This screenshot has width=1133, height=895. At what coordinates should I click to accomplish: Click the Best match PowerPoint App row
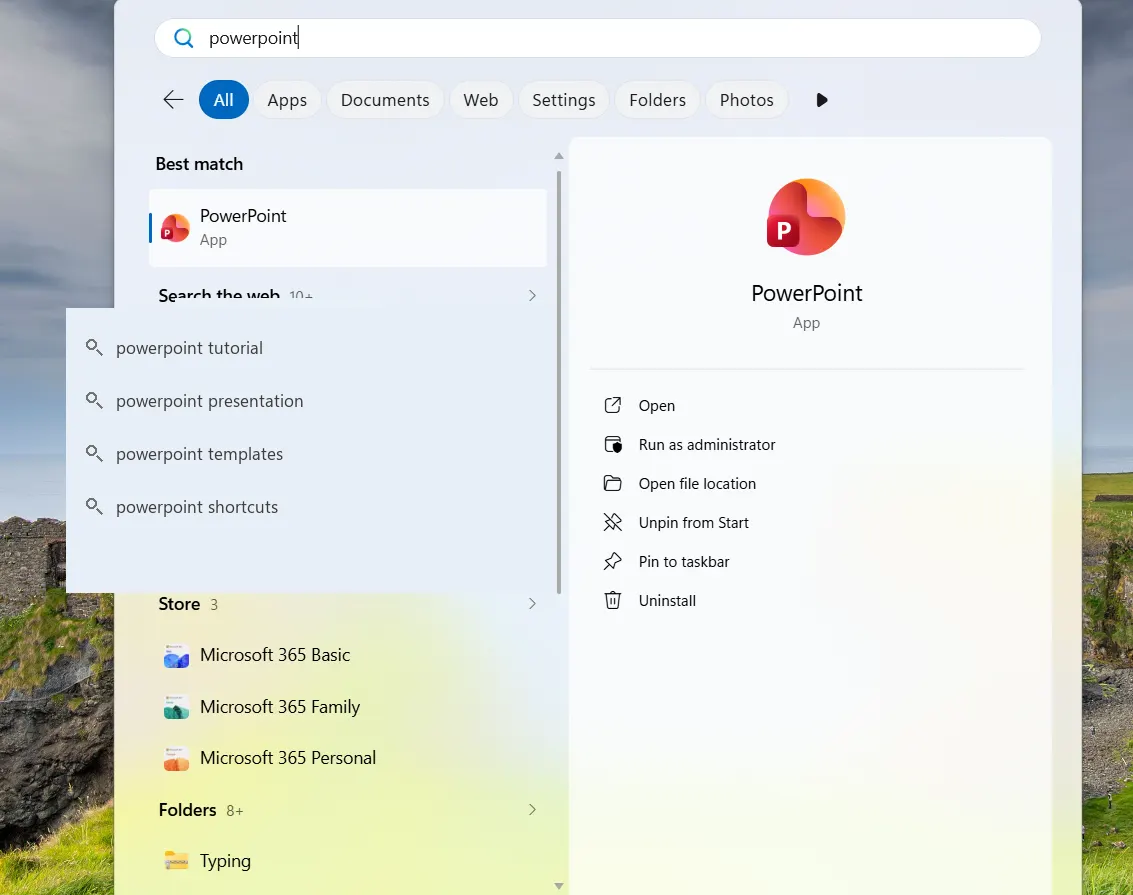click(348, 228)
